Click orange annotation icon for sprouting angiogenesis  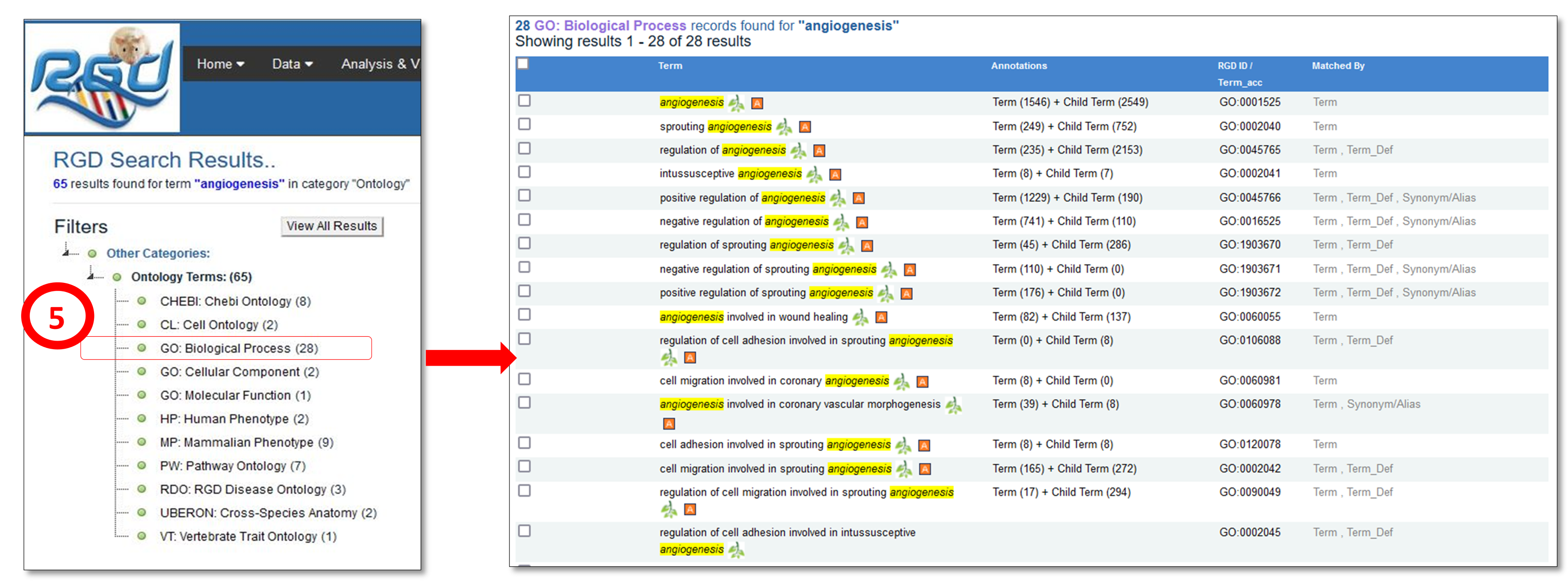tap(805, 127)
